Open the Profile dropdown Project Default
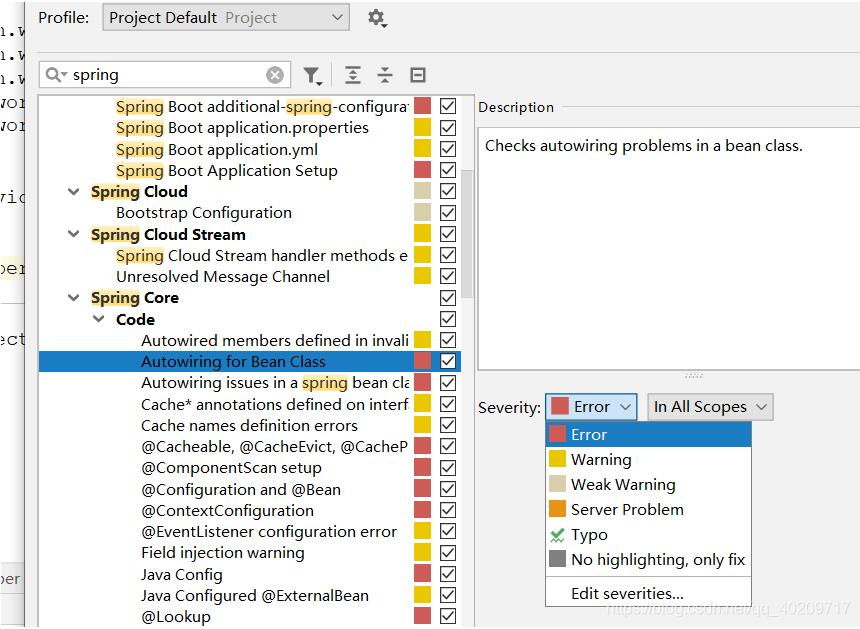860x629 pixels. click(x=225, y=18)
